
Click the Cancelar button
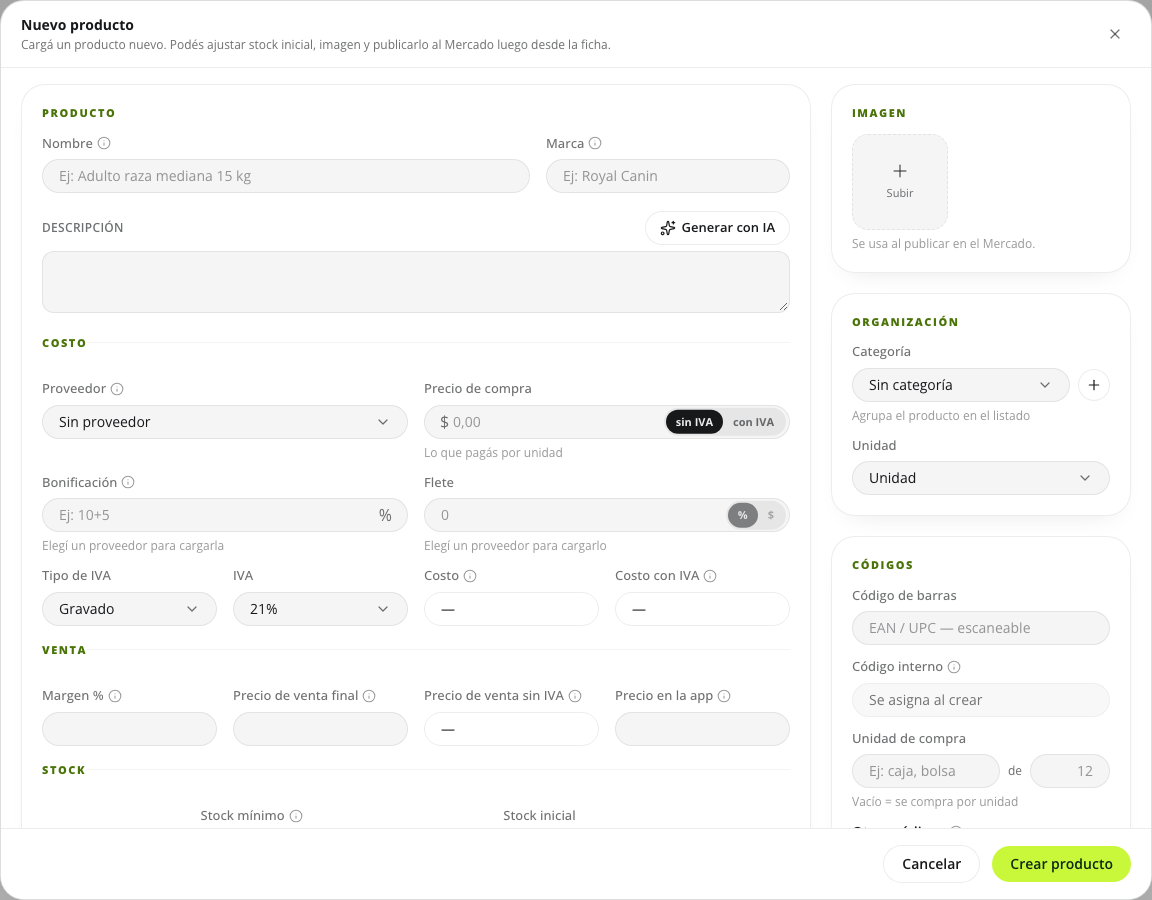click(x=931, y=864)
